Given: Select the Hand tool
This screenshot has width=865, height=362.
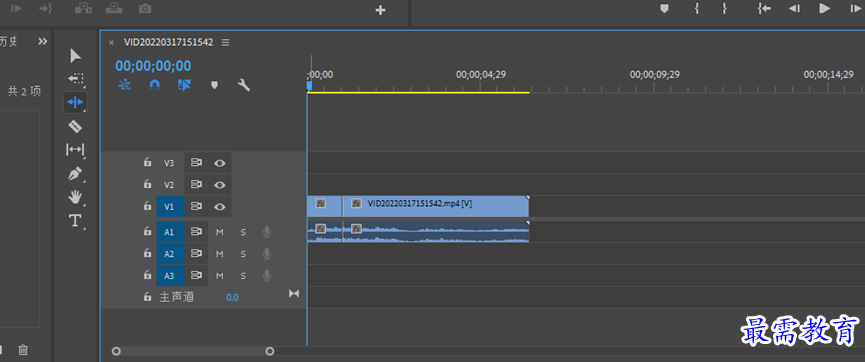Looking at the screenshot, I should (75, 197).
